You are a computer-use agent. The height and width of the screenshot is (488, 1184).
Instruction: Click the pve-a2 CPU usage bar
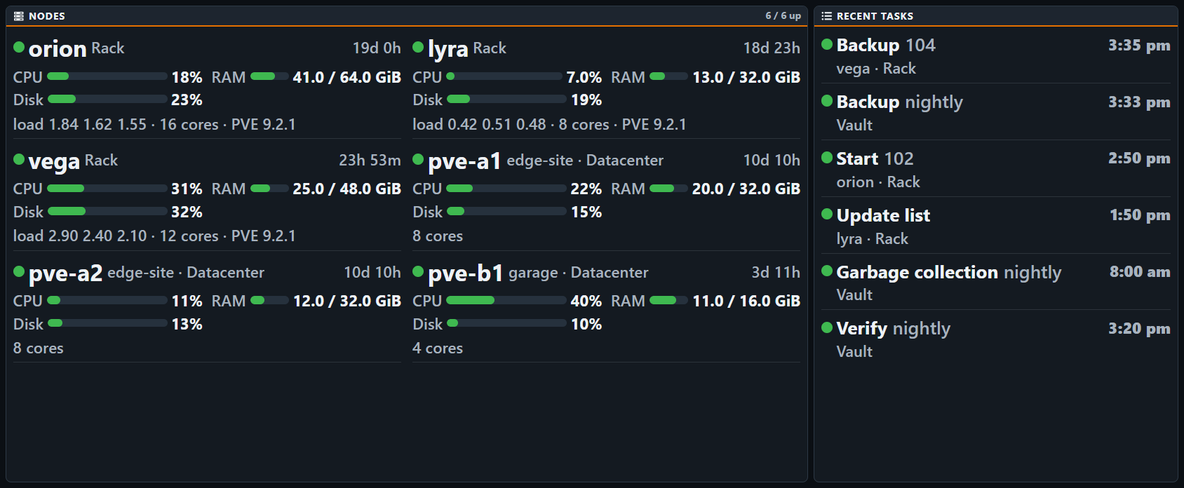107,300
